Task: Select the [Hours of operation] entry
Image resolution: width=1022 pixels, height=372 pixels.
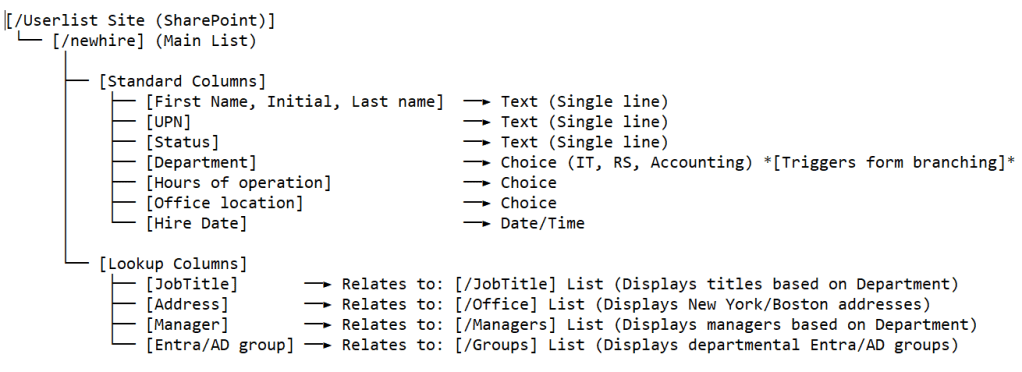Action: click(x=239, y=182)
